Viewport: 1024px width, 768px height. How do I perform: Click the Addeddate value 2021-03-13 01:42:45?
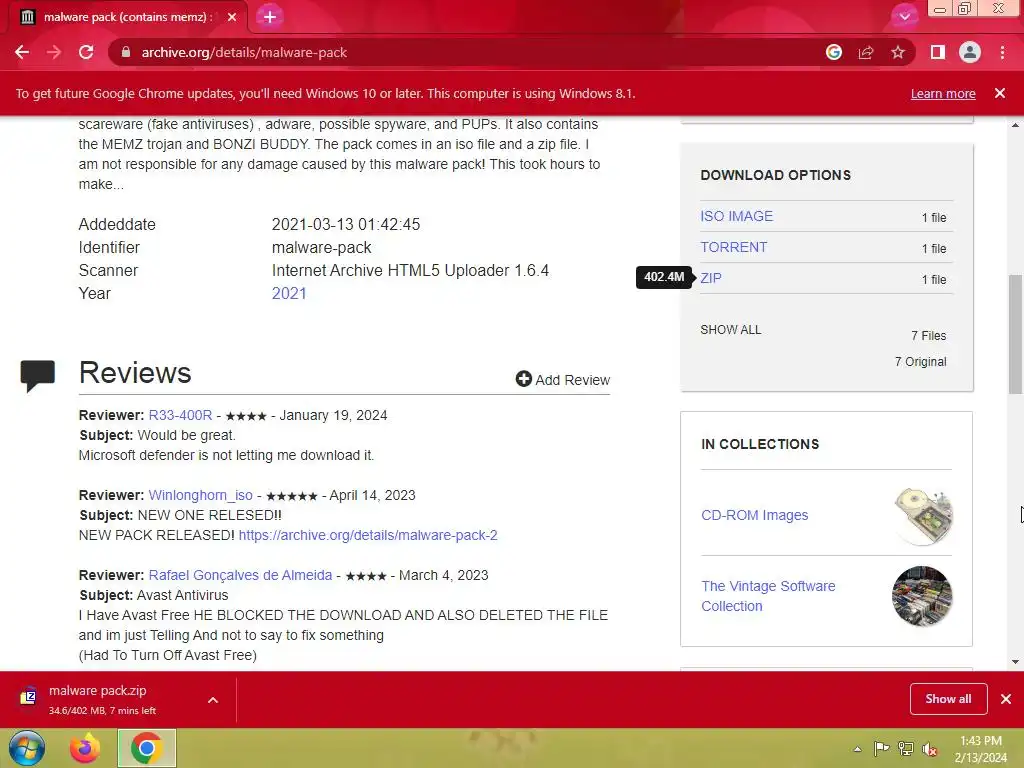(x=345, y=224)
